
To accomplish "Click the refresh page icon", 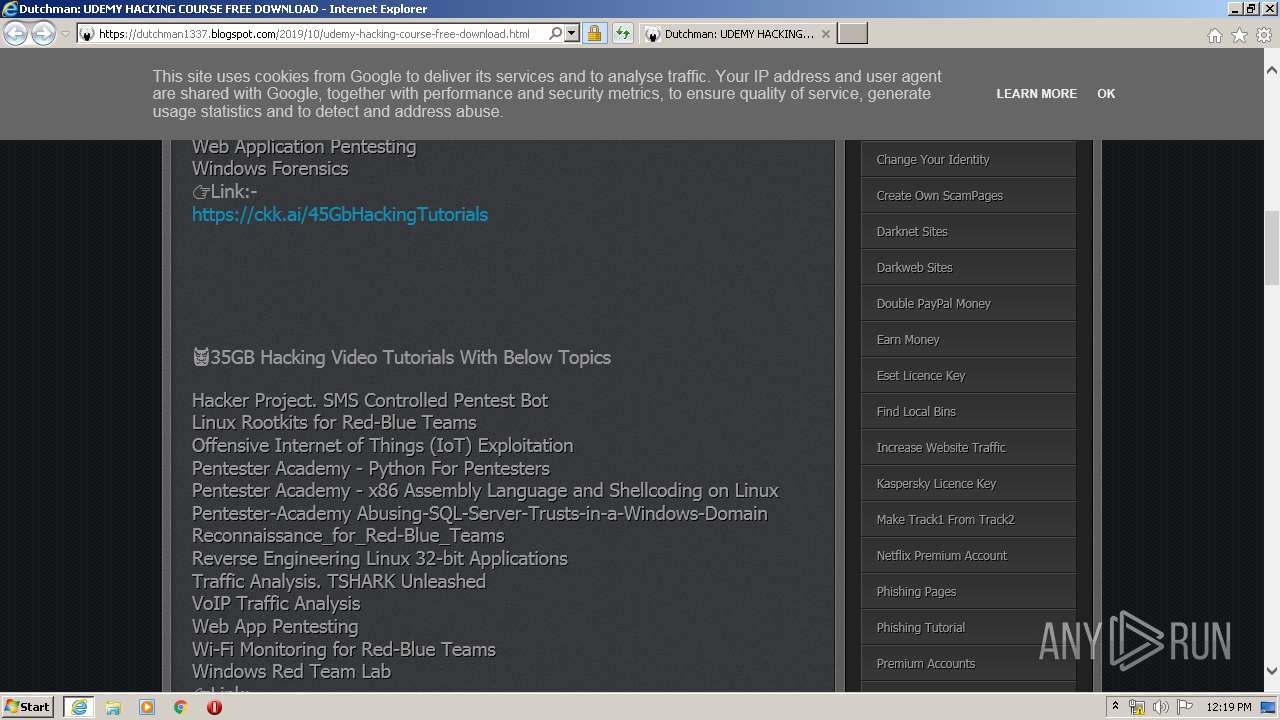I will (x=623, y=34).
